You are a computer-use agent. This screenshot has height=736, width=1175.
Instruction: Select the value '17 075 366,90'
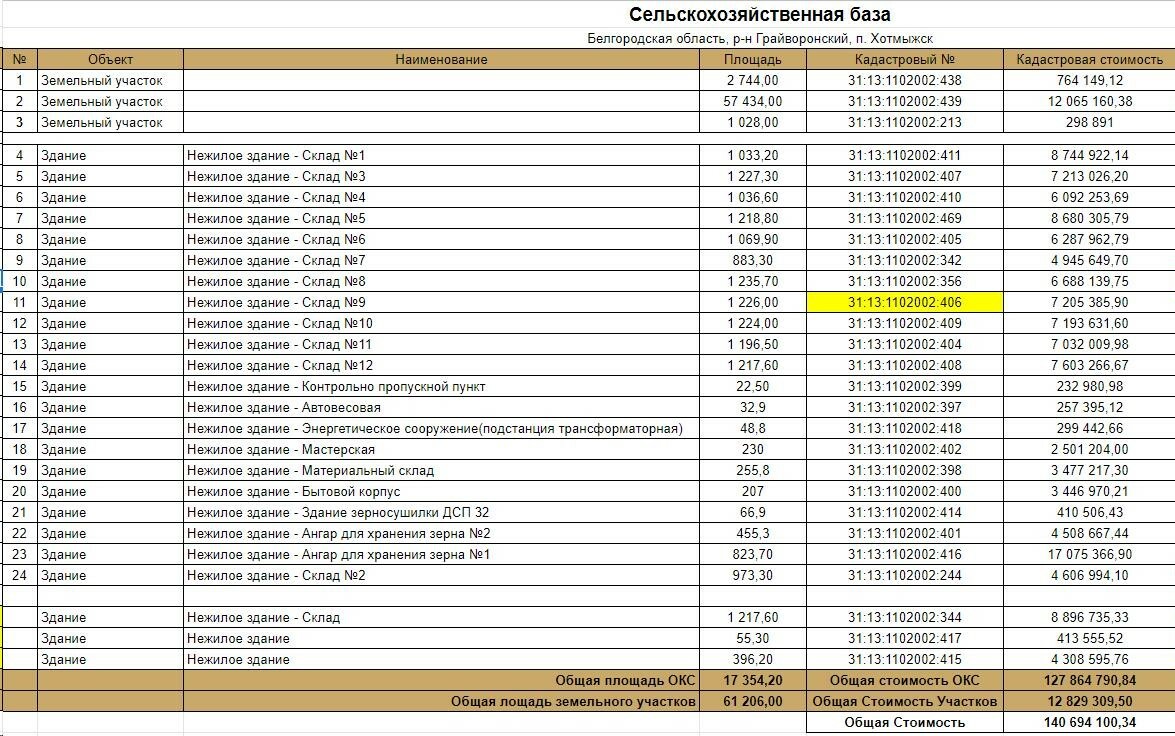tap(1090, 554)
